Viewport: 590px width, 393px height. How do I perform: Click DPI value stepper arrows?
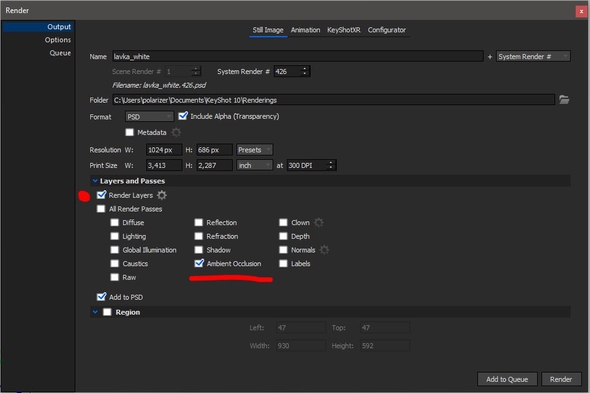click(x=331, y=165)
